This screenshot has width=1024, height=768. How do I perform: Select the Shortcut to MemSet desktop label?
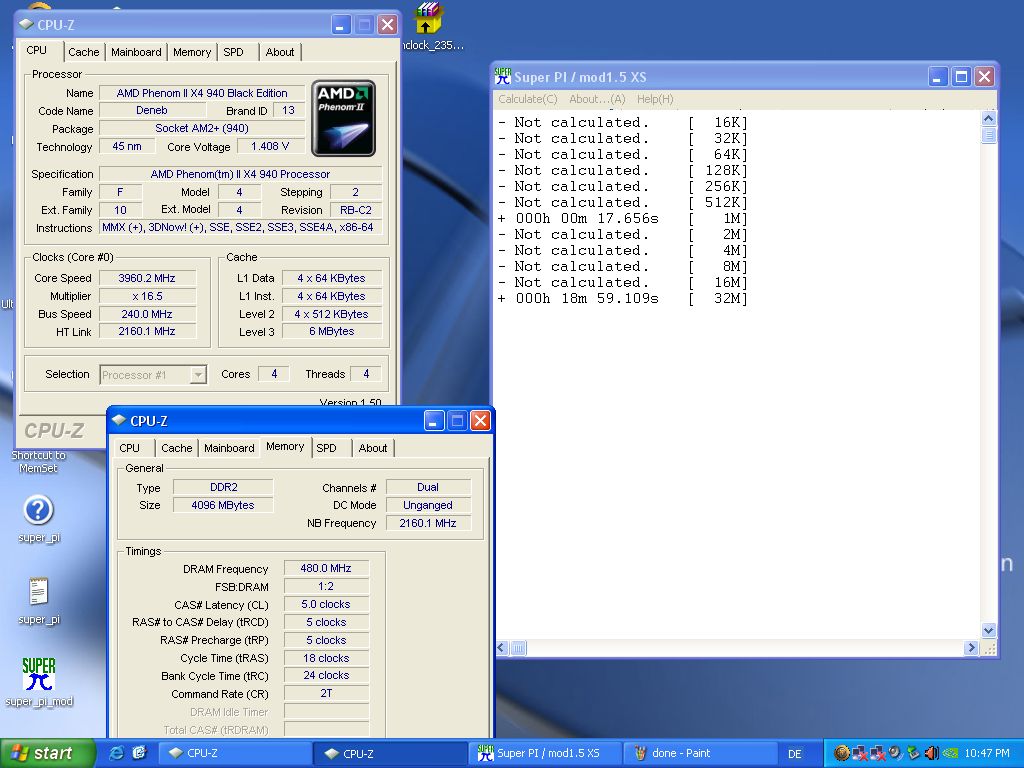(39, 462)
